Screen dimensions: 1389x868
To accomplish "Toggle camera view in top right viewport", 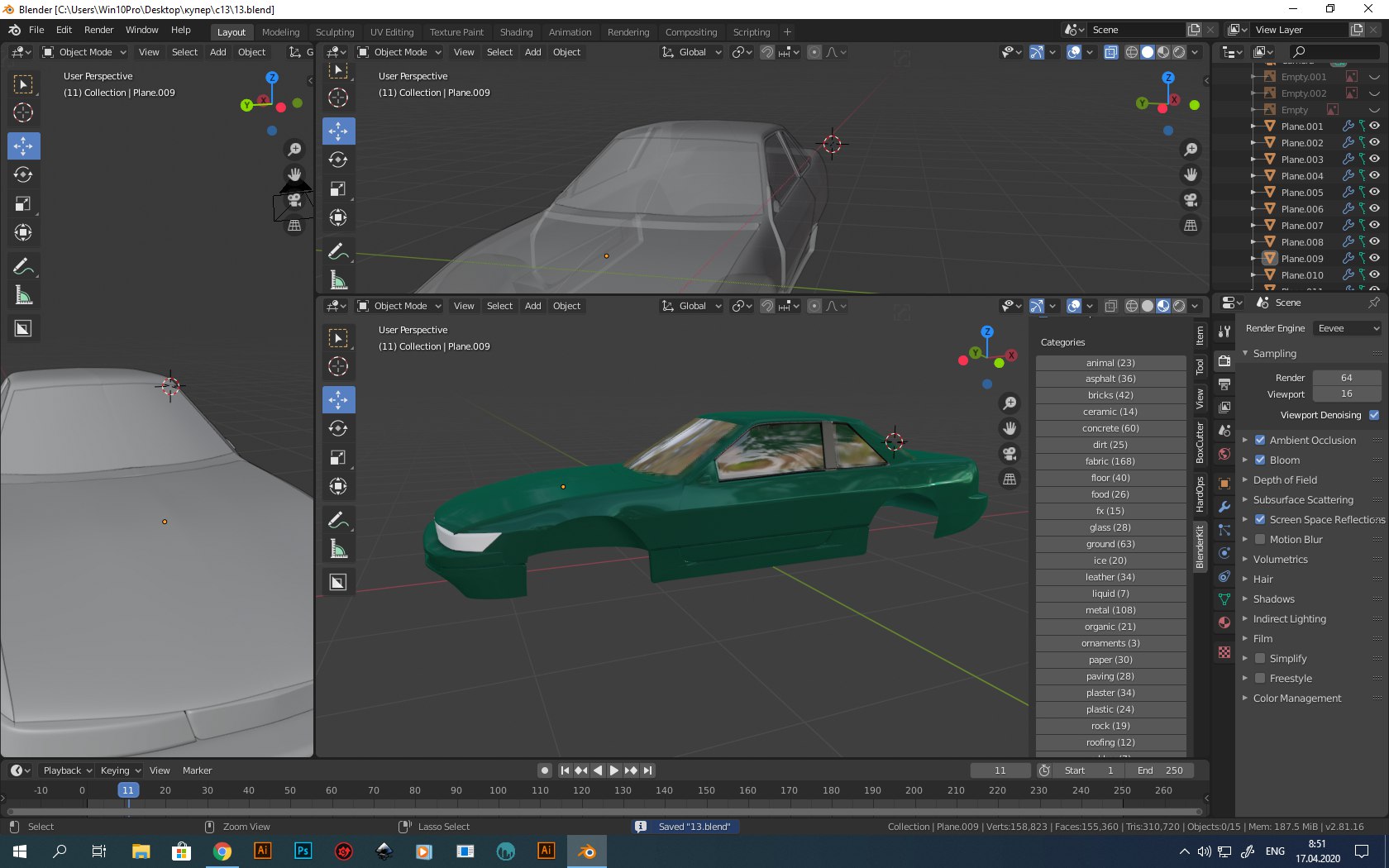I will [x=1191, y=200].
